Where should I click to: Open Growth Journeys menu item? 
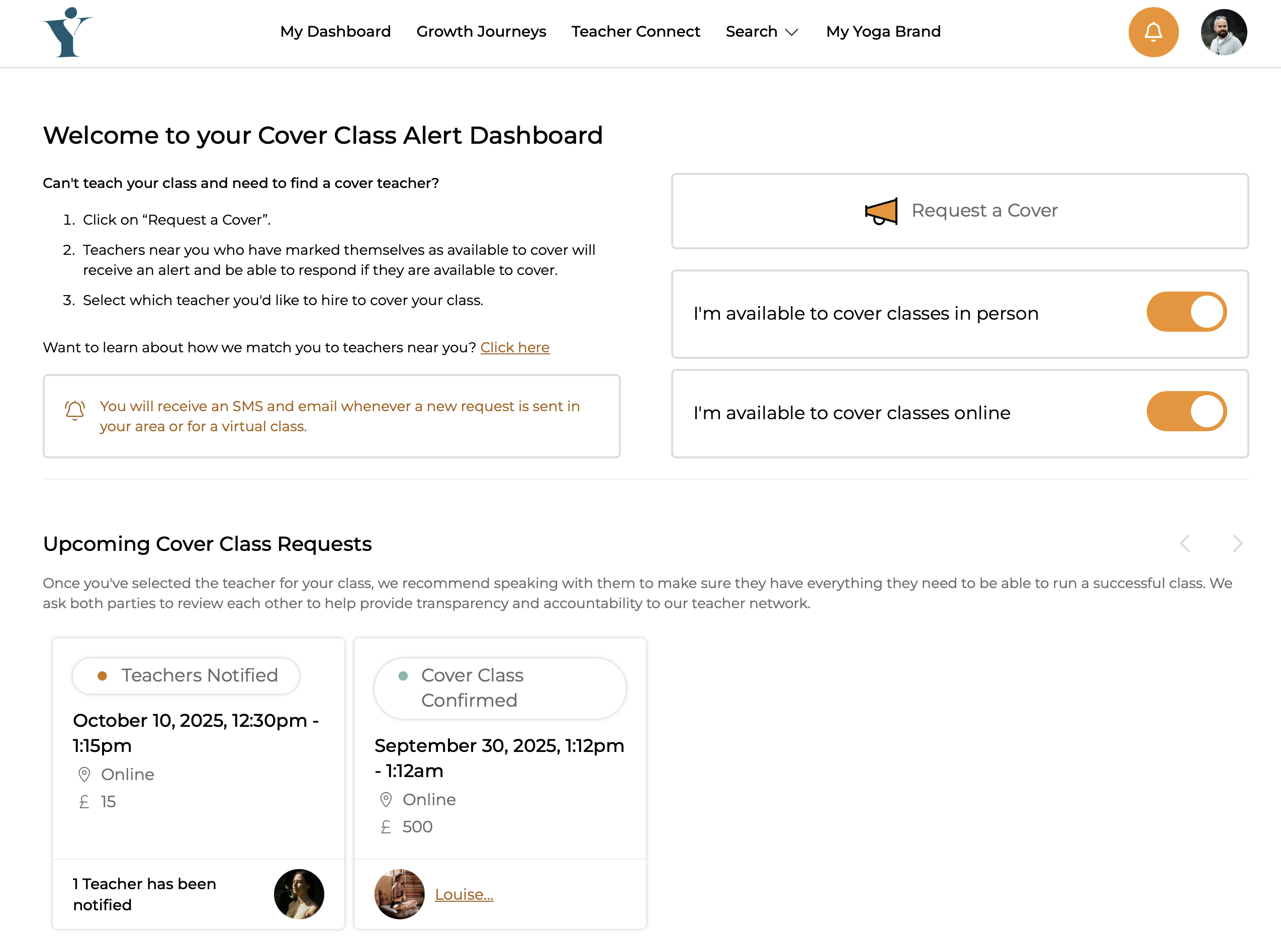point(481,32)
